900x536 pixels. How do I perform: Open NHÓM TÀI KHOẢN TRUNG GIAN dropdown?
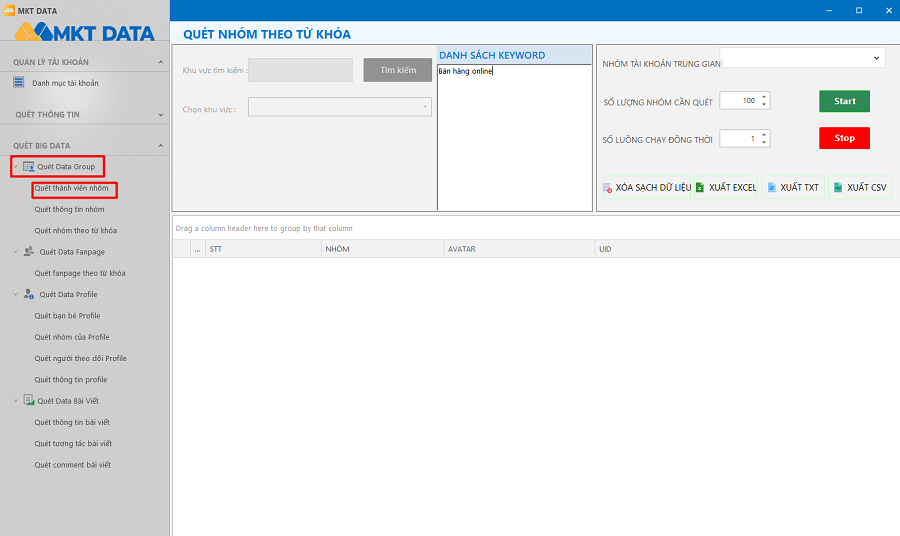(877, 58)
